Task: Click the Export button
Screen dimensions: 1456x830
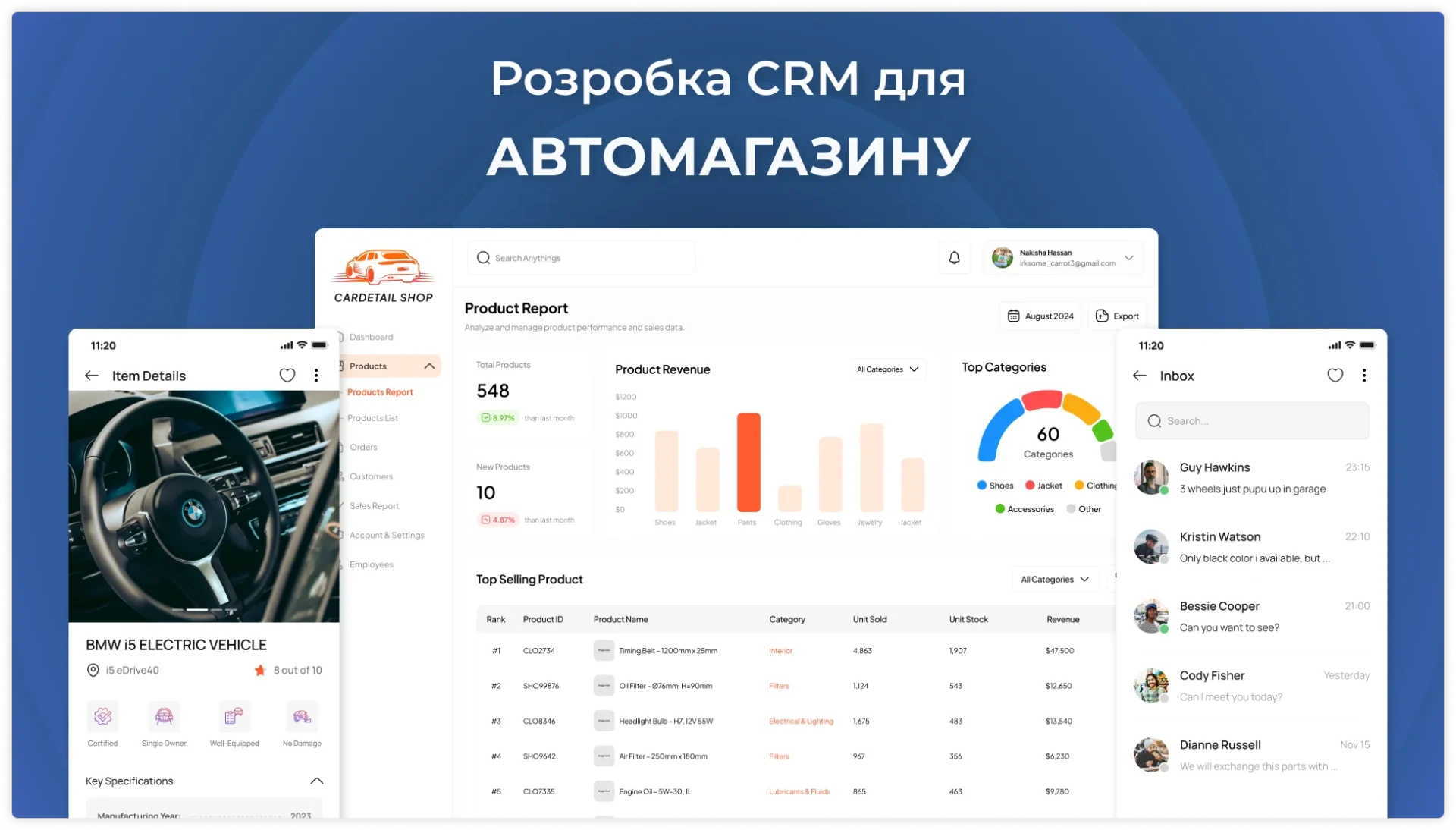Action: tap(1117, 316)
